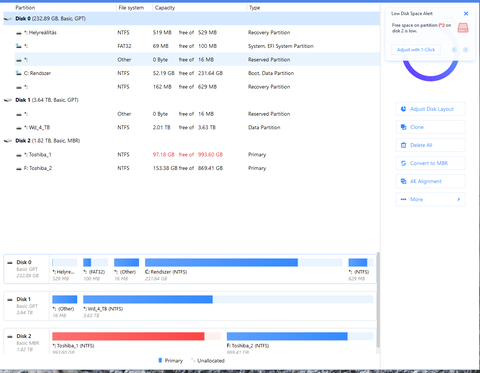Select Disk 2 in the disk map

coord(26,342)
